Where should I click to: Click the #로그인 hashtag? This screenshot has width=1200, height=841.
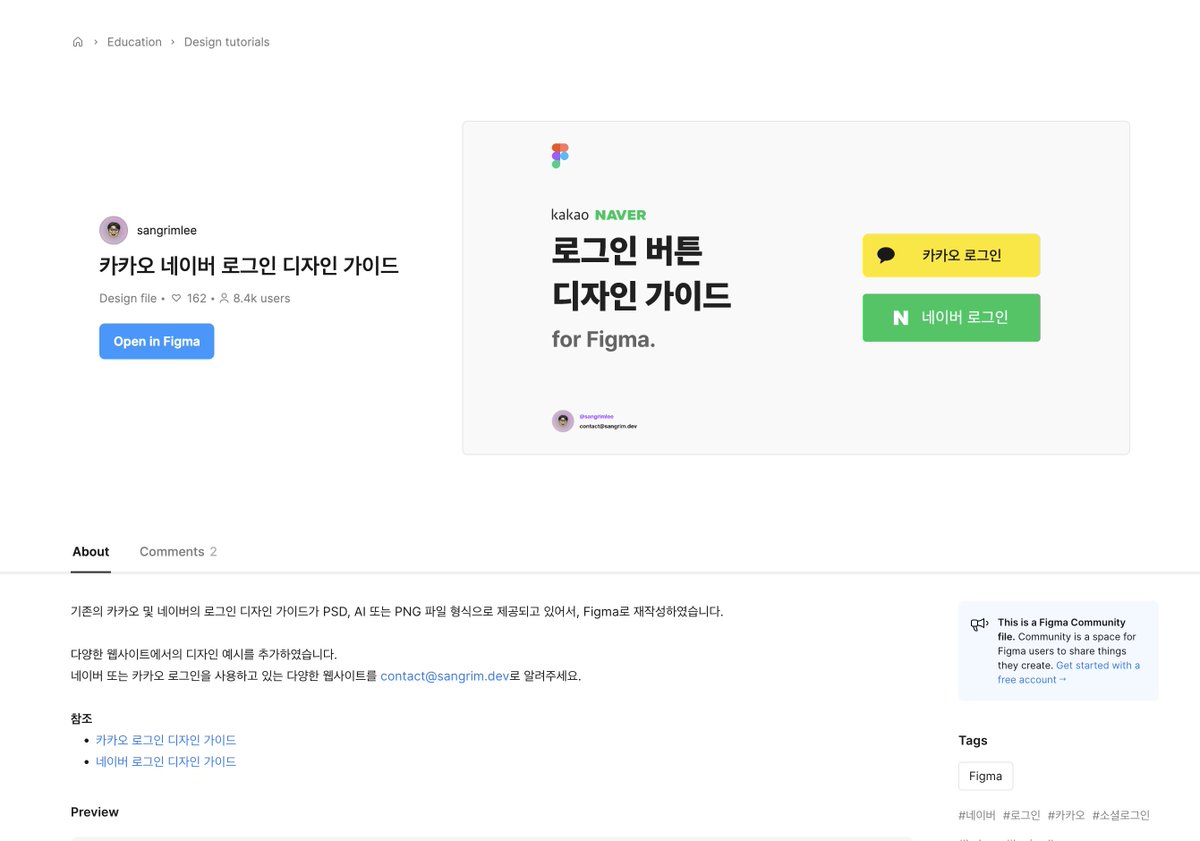pyautogui.click(x=1022, y=815)
